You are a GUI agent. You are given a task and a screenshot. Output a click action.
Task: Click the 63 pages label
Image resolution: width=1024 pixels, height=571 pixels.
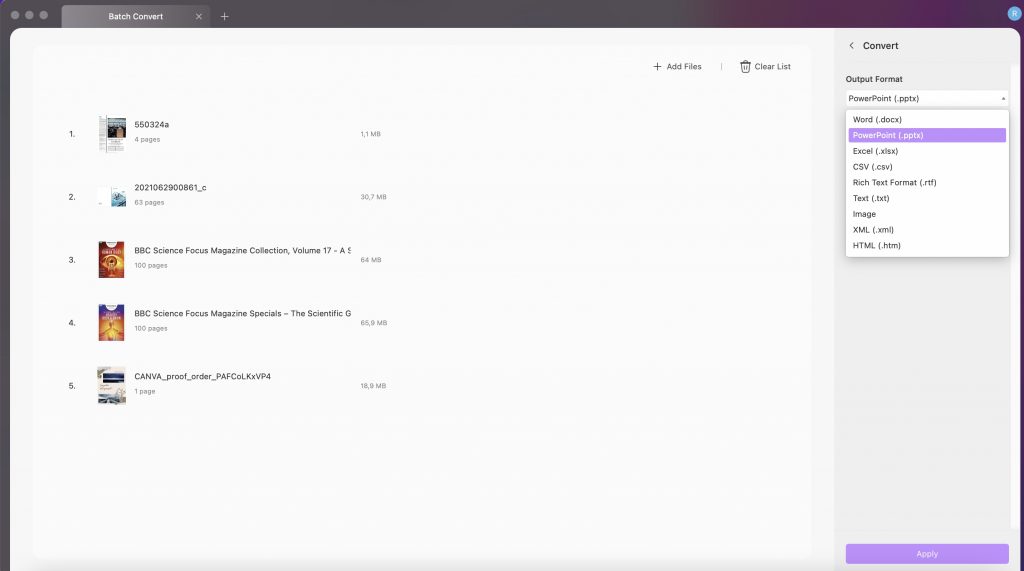(x=150, y=203)
